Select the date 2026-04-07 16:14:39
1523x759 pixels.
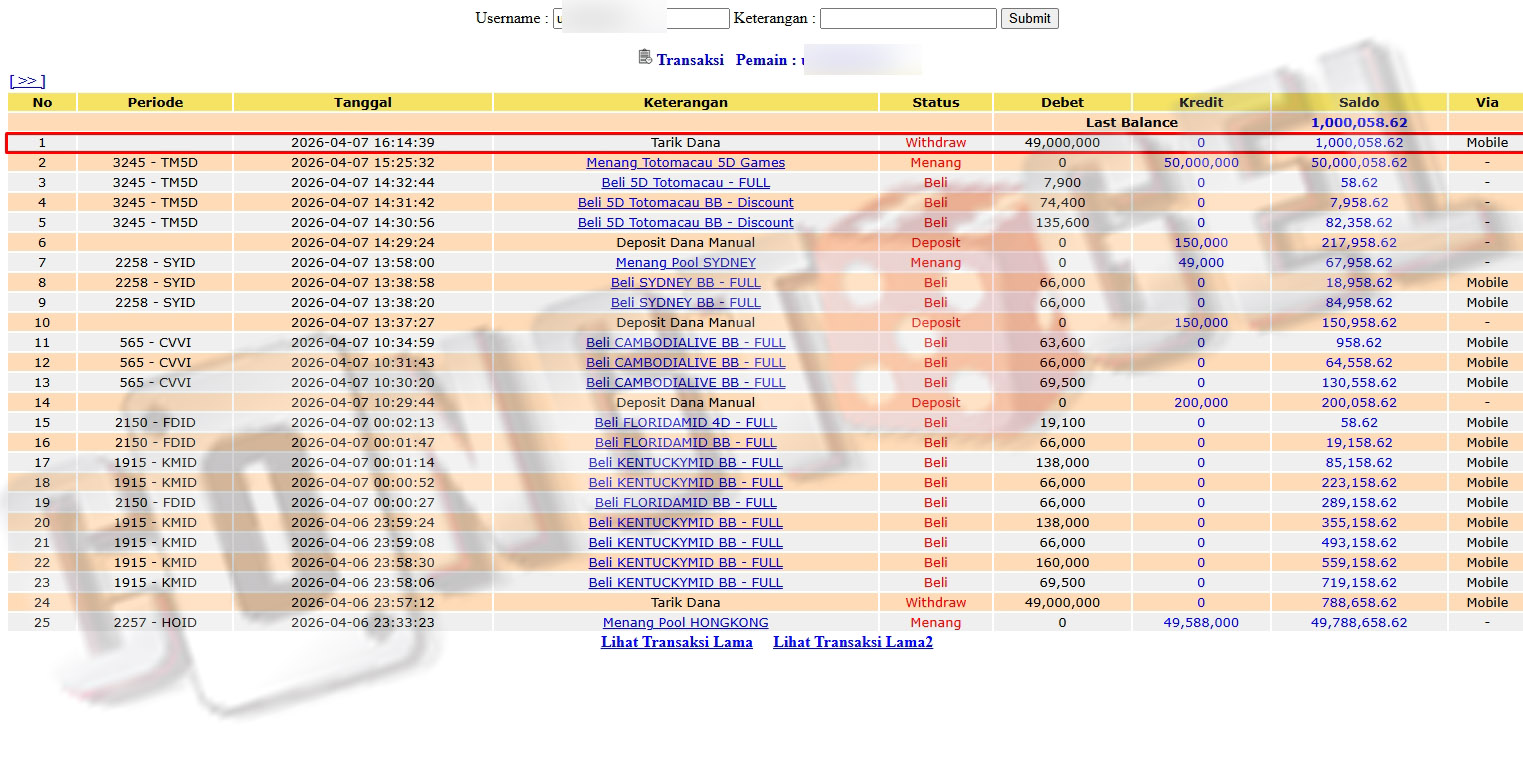(x=363, y=143)
